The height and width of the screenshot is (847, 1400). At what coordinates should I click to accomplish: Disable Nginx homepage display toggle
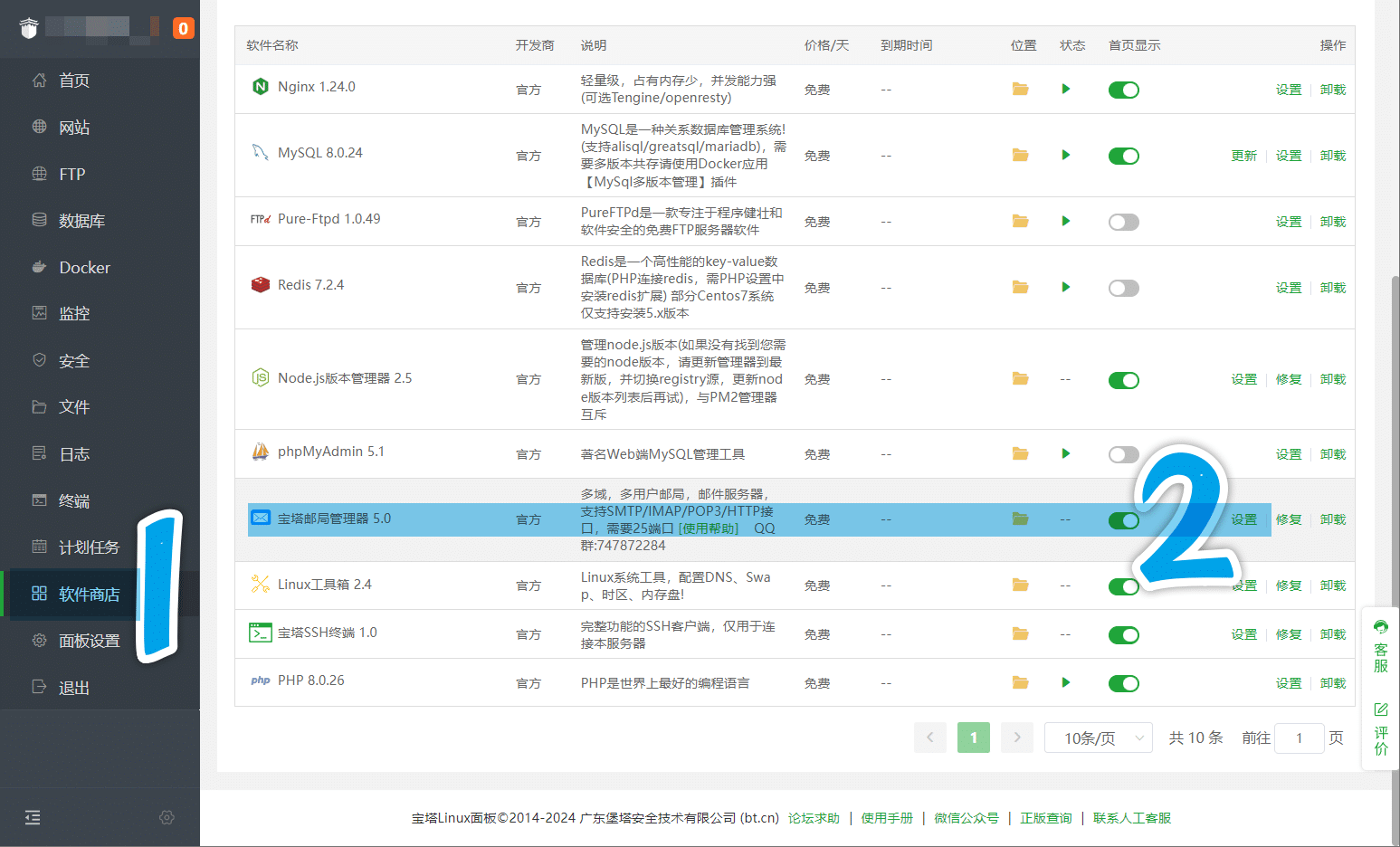(1124, 90)
